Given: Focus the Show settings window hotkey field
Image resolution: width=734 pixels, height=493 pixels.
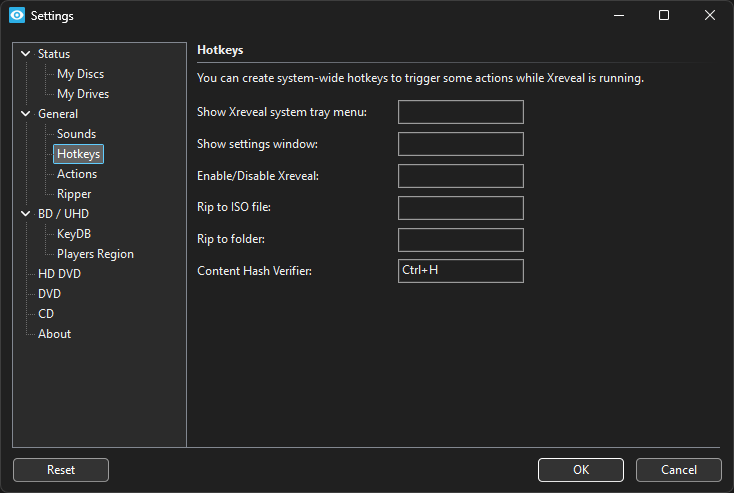Looking at the screenshot, I should pyautogui.click(x=461, y=144).
